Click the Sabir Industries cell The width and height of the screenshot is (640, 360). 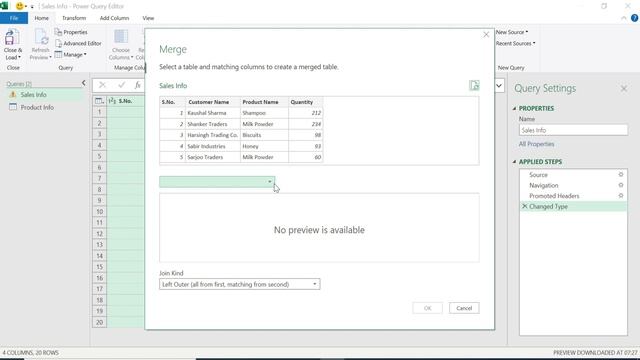(213, 146)
